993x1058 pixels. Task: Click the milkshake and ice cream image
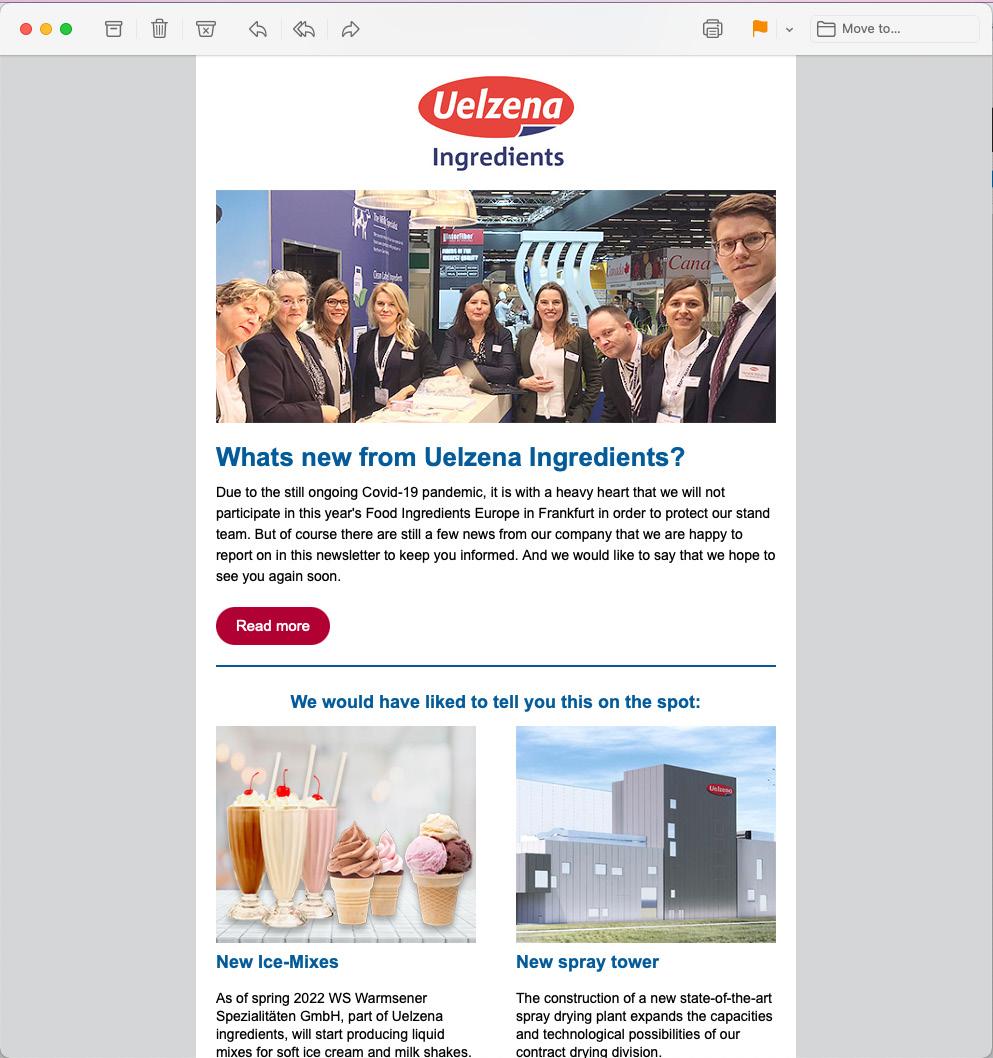point(345,834)
